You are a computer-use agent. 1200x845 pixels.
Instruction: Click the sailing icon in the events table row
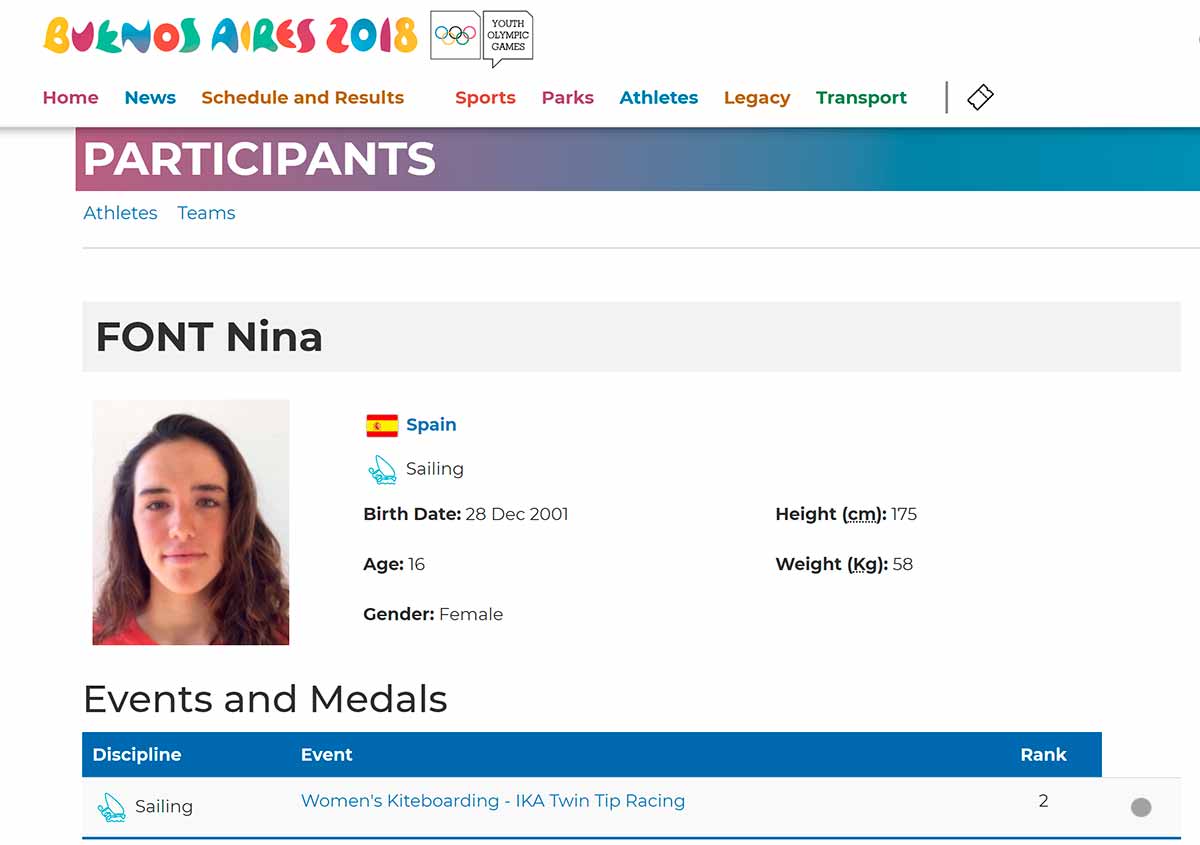[112, 806]
